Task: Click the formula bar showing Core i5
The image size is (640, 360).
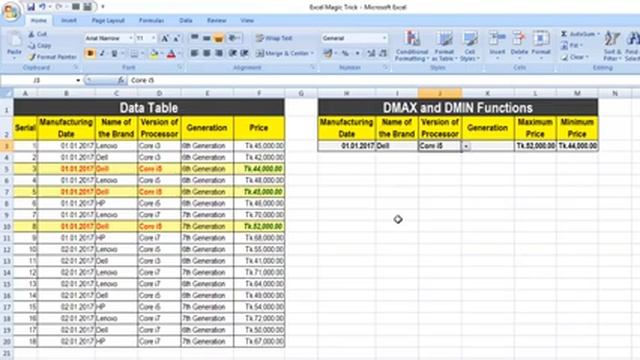Action: pyautogui.click(x=384, y=80)
